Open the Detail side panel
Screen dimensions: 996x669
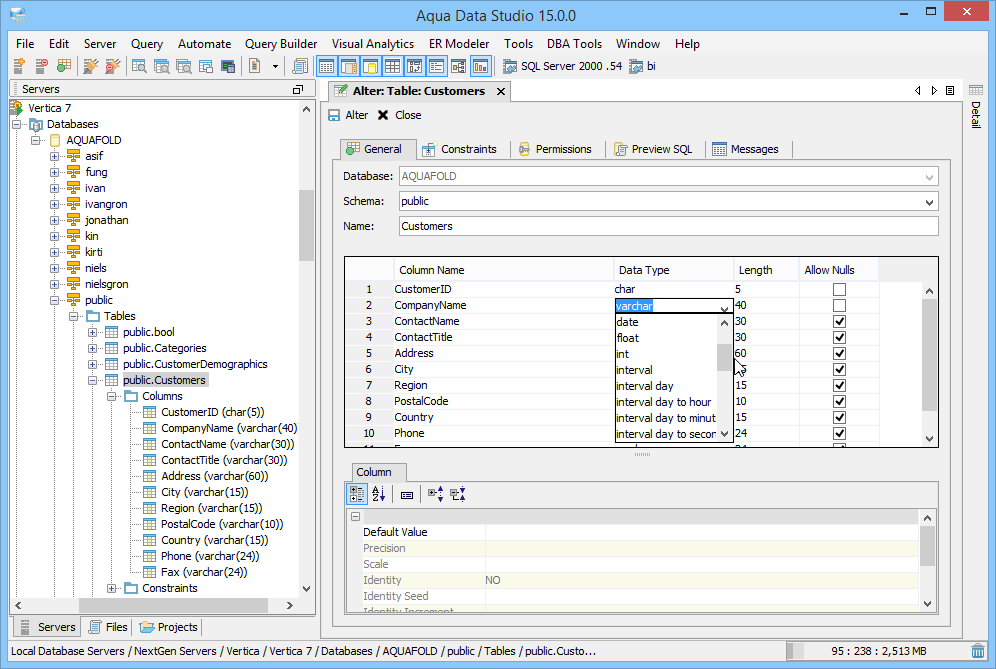pos(976,106)
